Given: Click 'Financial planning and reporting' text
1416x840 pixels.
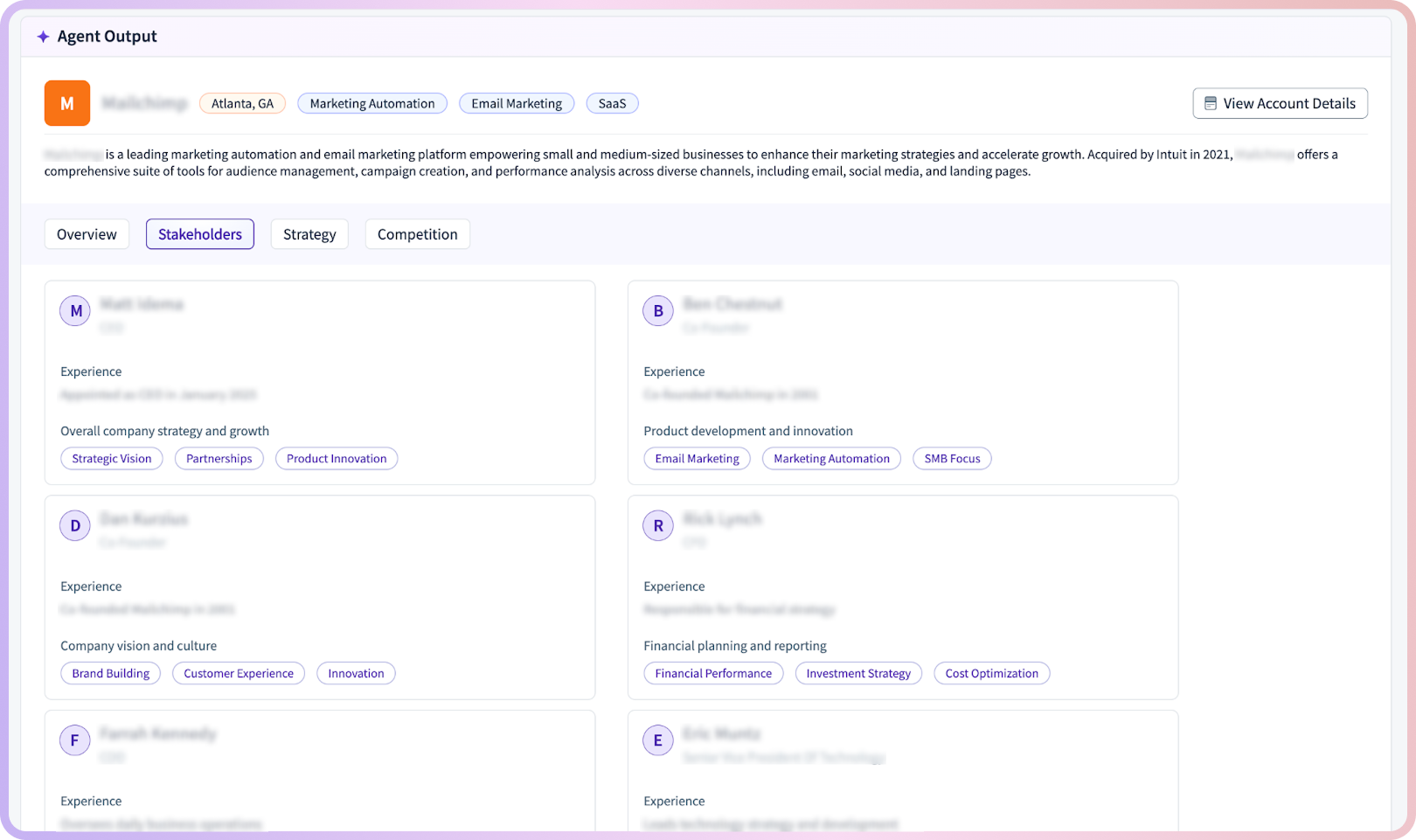Looking at the screenshot, I should [735, 646].
